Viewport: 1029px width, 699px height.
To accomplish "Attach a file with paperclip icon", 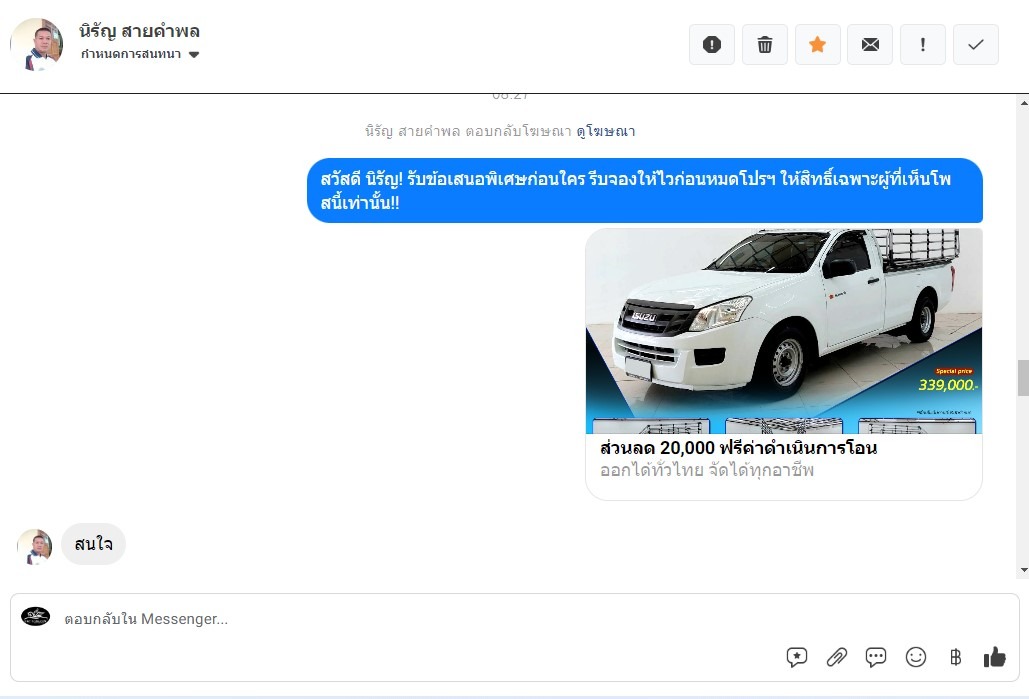I will [x=836, y=657].
